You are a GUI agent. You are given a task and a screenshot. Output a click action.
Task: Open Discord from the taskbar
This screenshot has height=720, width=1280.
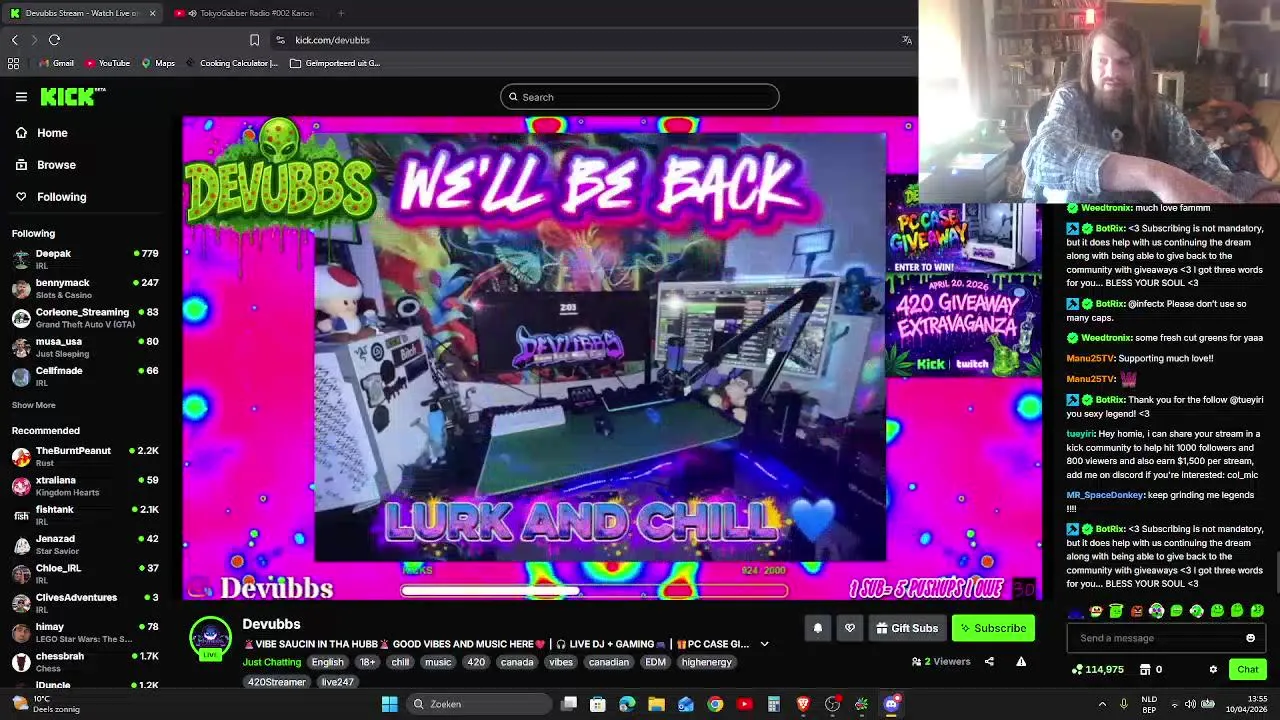coord(891,704)
